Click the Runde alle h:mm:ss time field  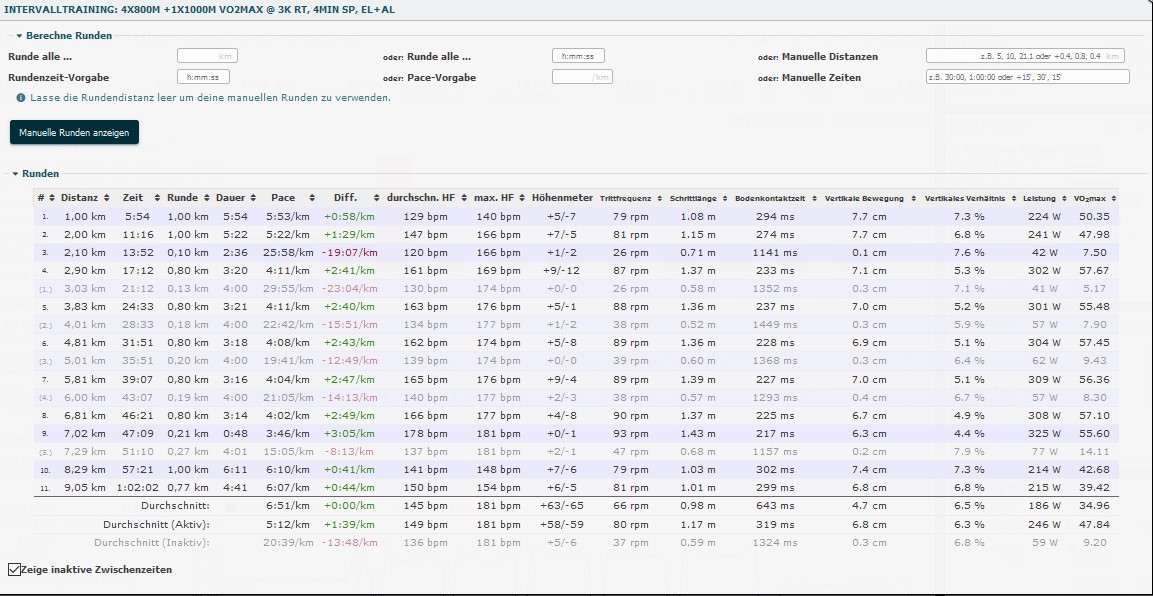coord(578,57)
